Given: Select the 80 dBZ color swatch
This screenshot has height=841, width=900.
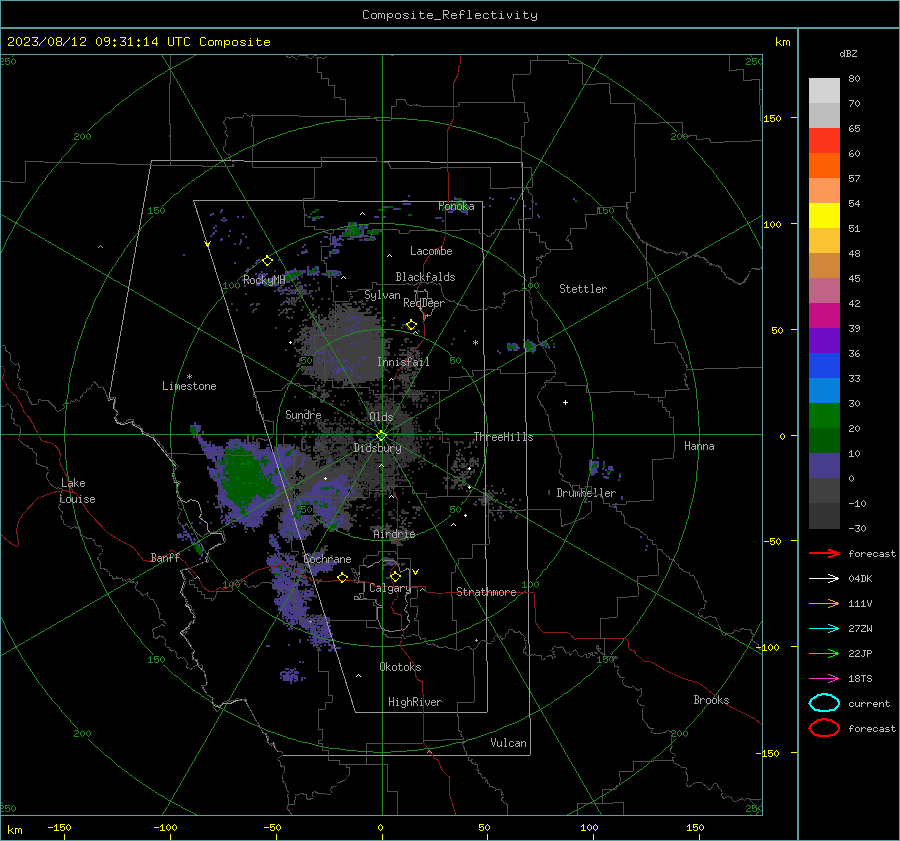Looking at the screenshot, I should 824,91.
